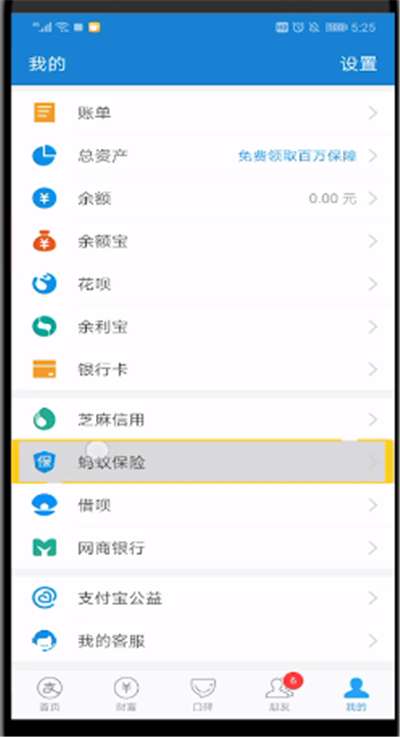Switch to the 首页 home tab
This screenshot has height=737, width=400.
tap(49, 694)
